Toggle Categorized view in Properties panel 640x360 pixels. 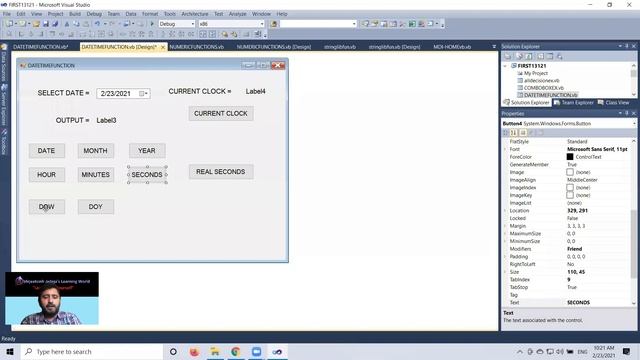pos(506,133)
